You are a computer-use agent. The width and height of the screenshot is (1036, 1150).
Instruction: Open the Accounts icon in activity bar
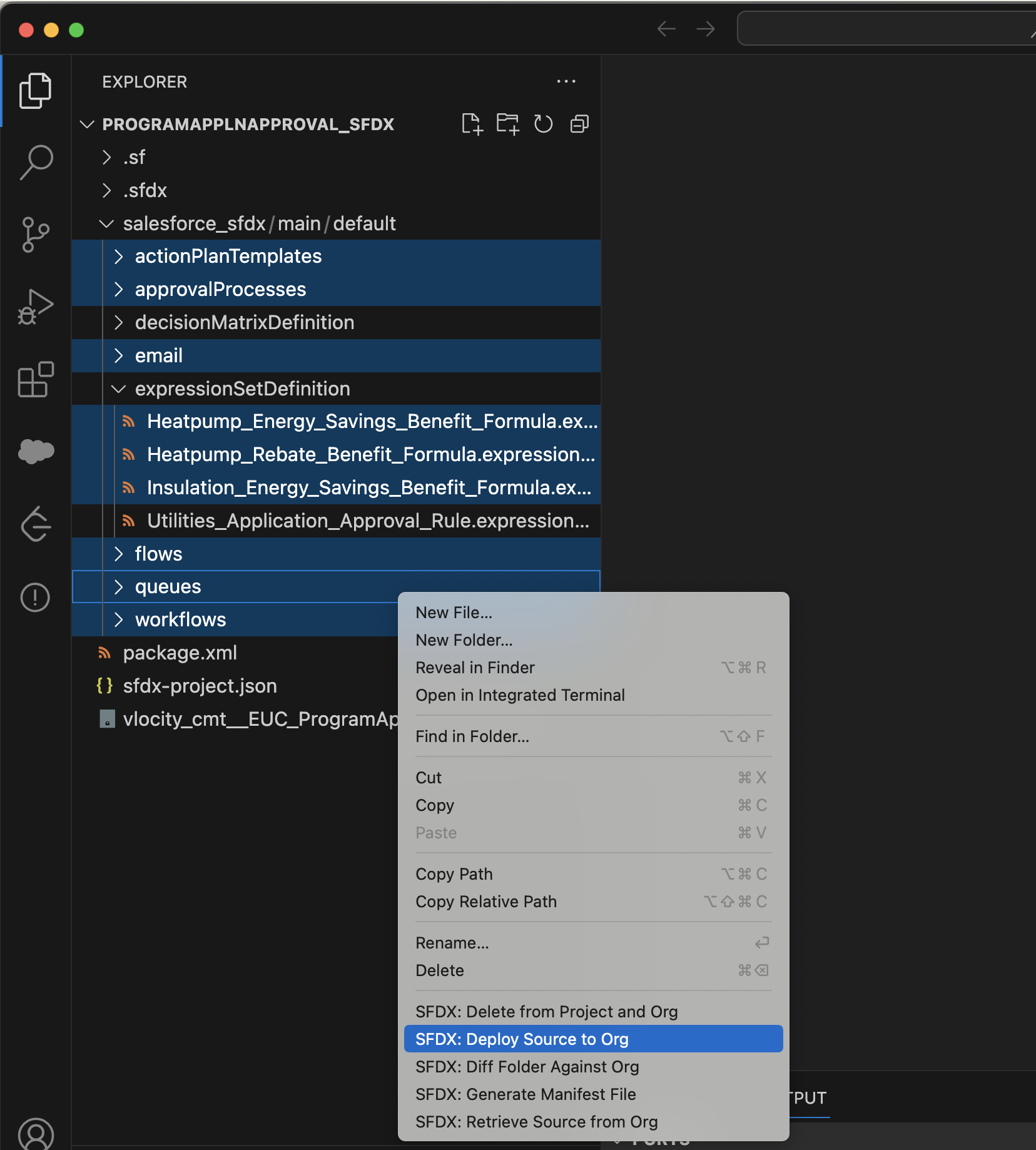[36, 1134]
